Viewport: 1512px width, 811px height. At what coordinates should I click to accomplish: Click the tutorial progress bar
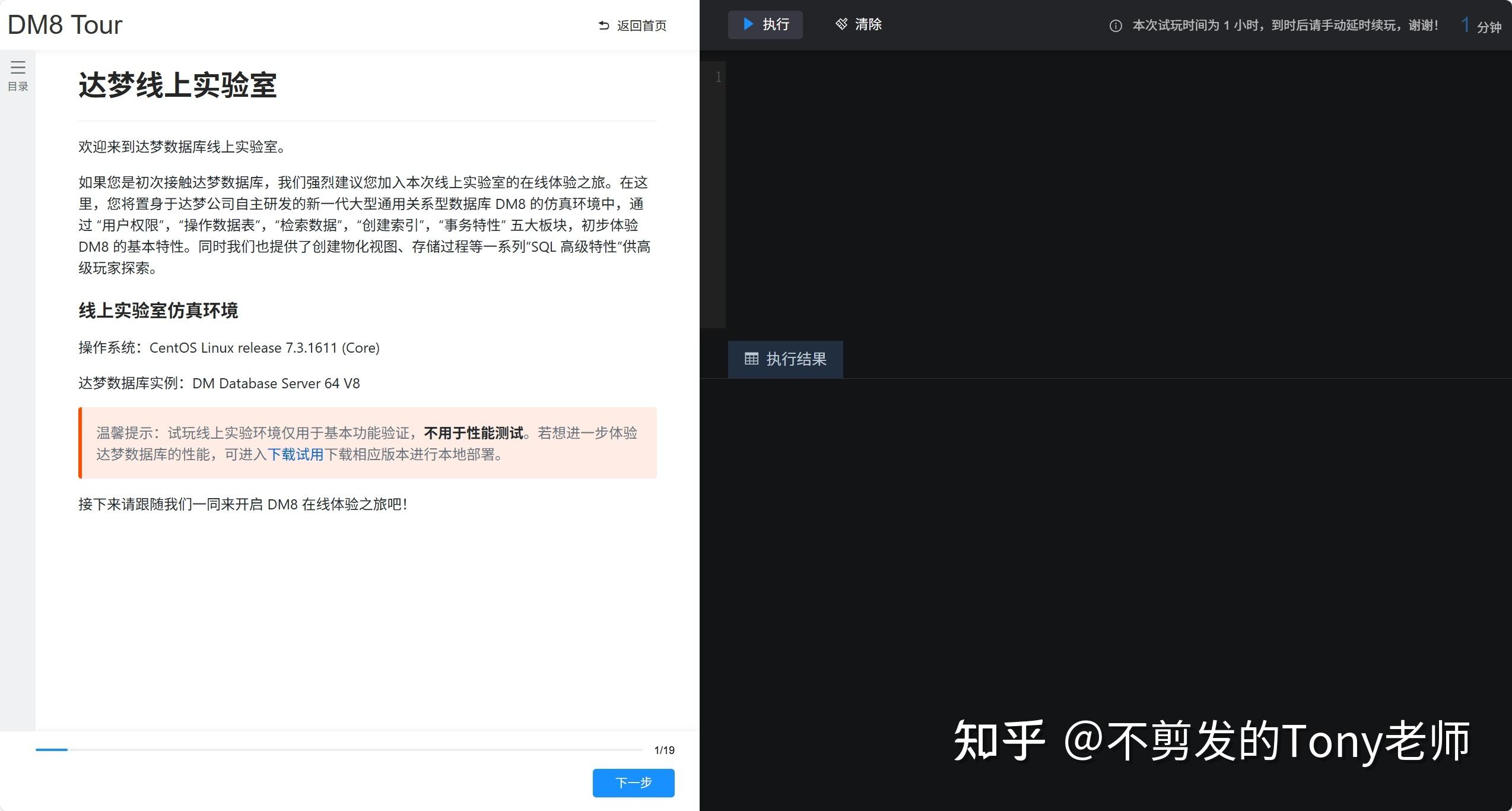pyautogui.click(x=339, y=750)
